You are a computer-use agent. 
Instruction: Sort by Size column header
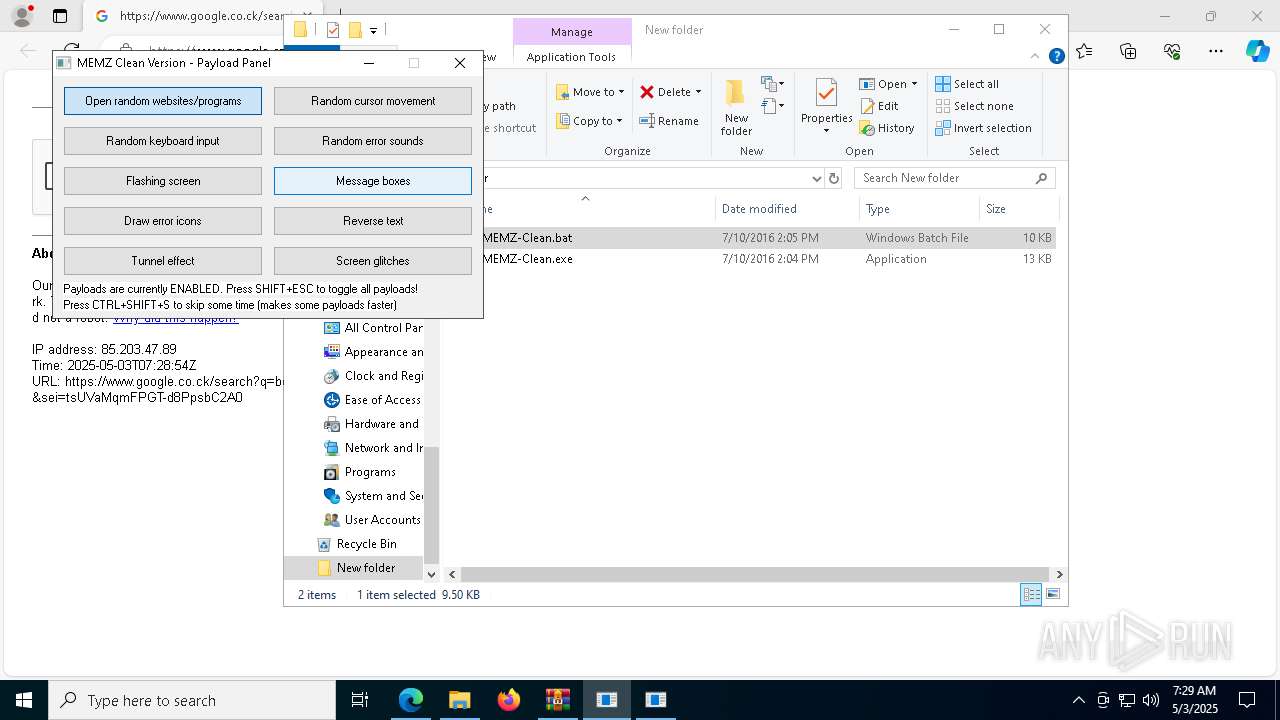(x=1018, y=209)
